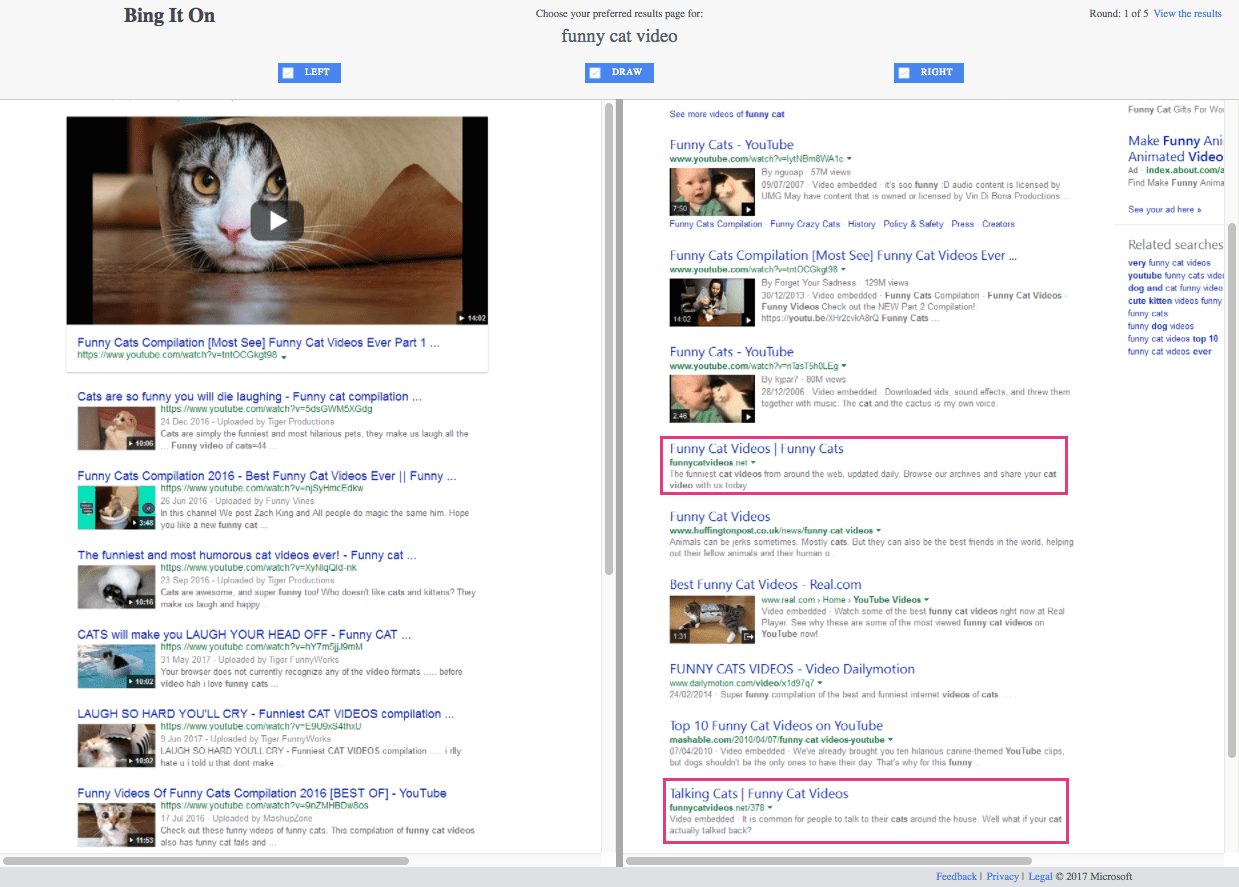Screen dimensions: 1239x887
Task: Open the Huffington Post 'Funny Cat Videos' result
Action: tap(720, 517)
